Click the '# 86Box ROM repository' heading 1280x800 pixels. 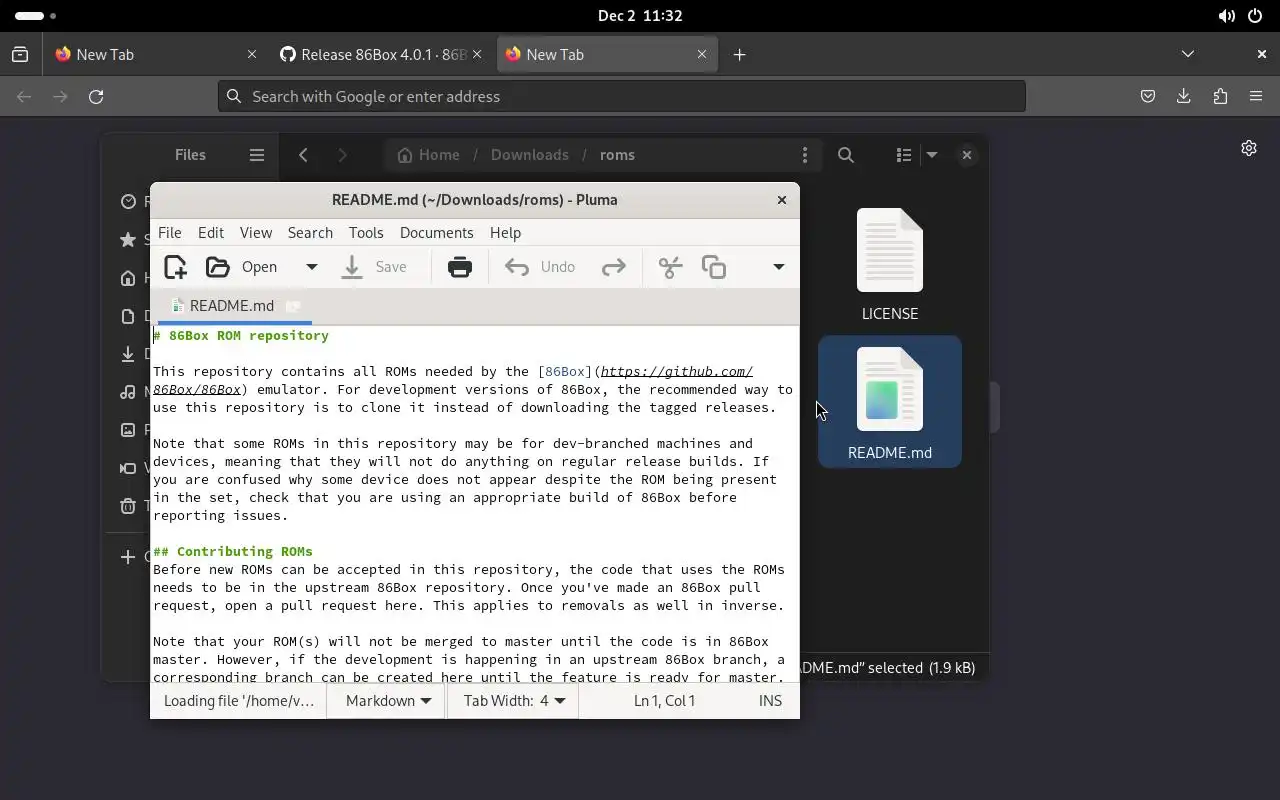(241, 335)
